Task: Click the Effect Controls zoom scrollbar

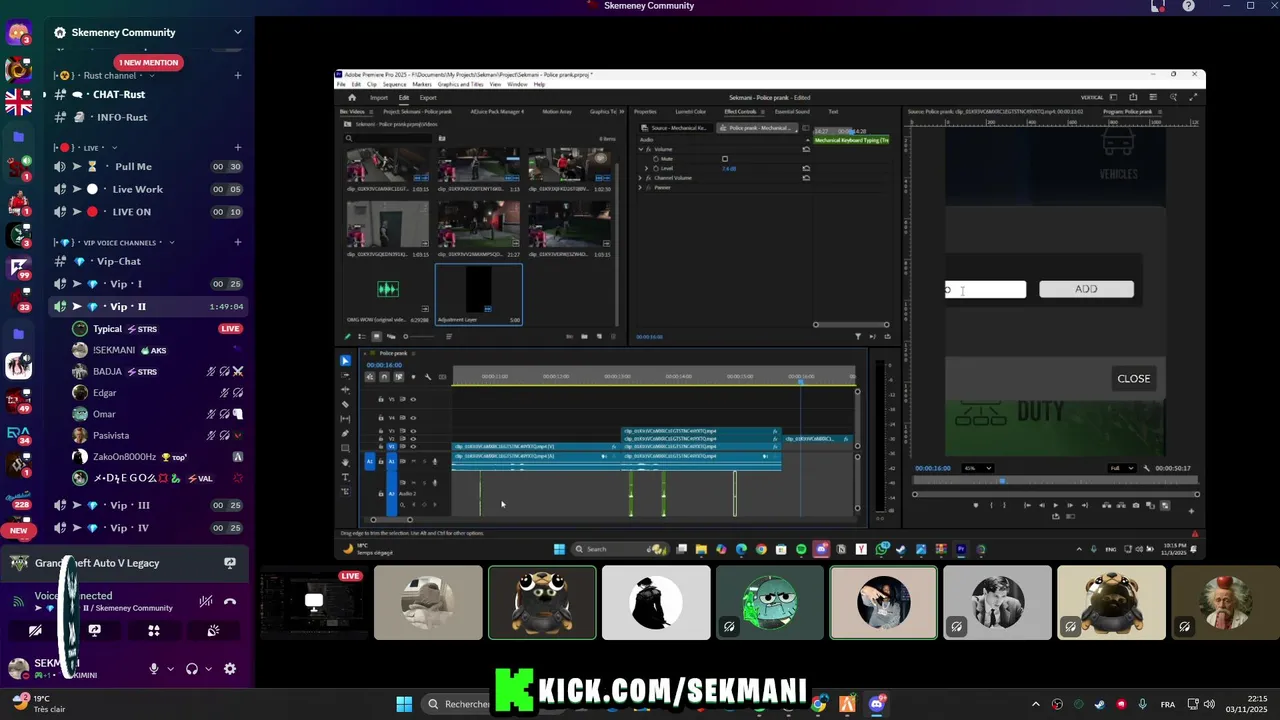Action: [851, 324]
